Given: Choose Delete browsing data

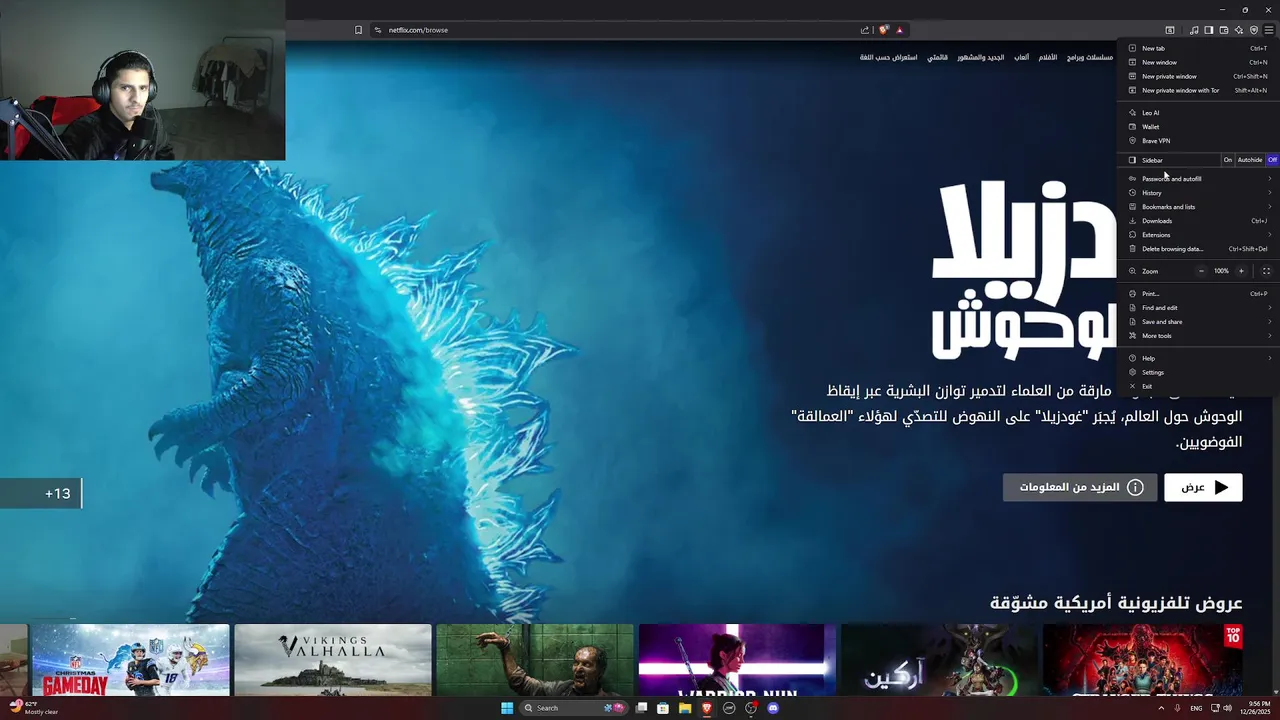Looking at the screenshot, I should point(1198,249).
